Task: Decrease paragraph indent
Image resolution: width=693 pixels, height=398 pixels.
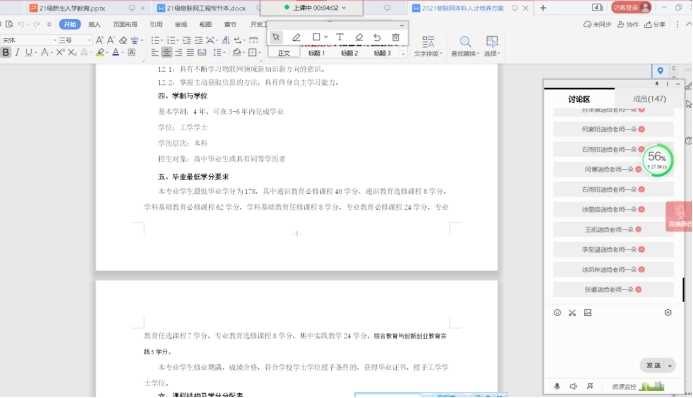Action: (x=187, y=40)
